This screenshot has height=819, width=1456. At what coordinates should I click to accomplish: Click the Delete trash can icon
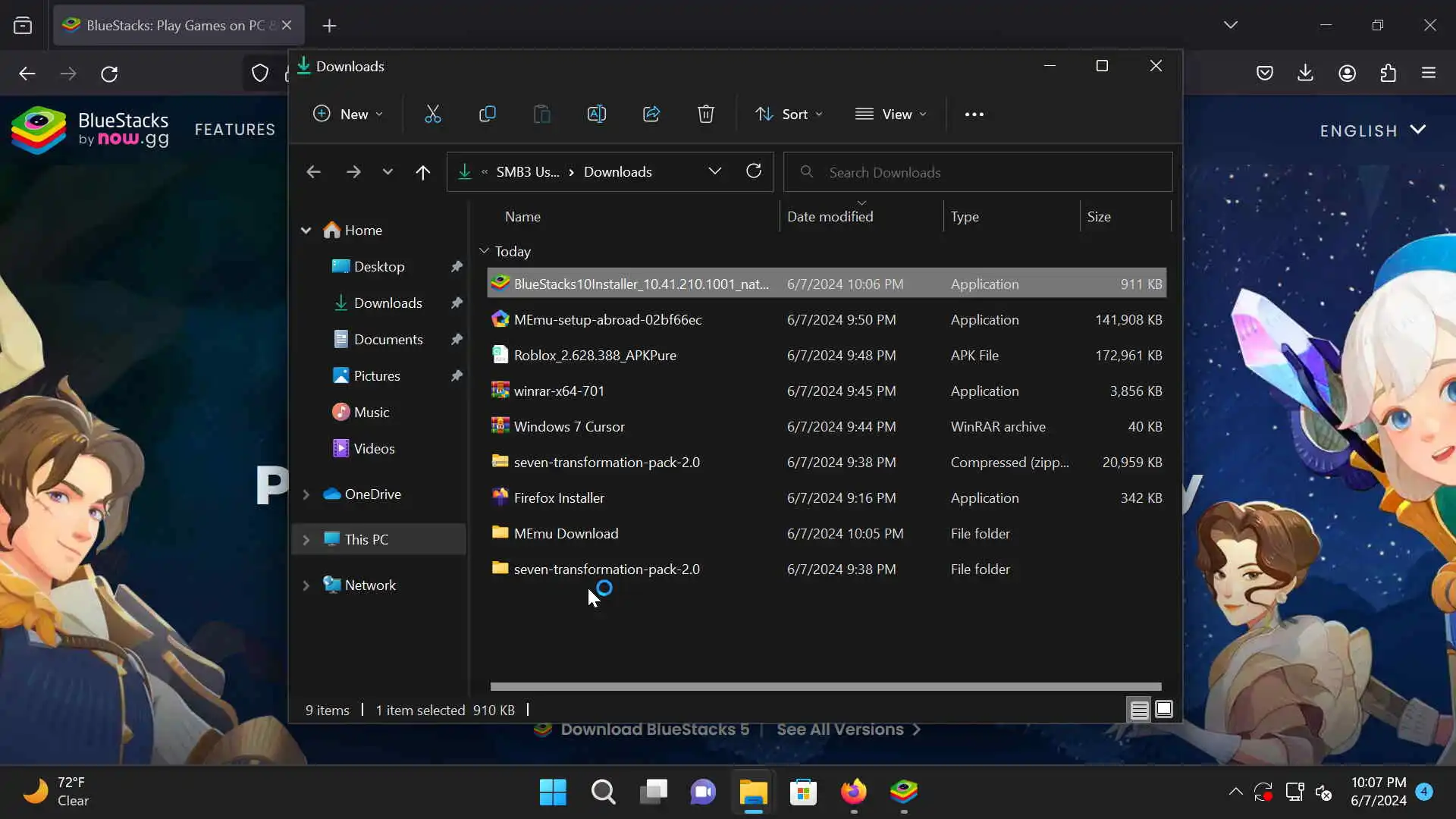(705, 114)
